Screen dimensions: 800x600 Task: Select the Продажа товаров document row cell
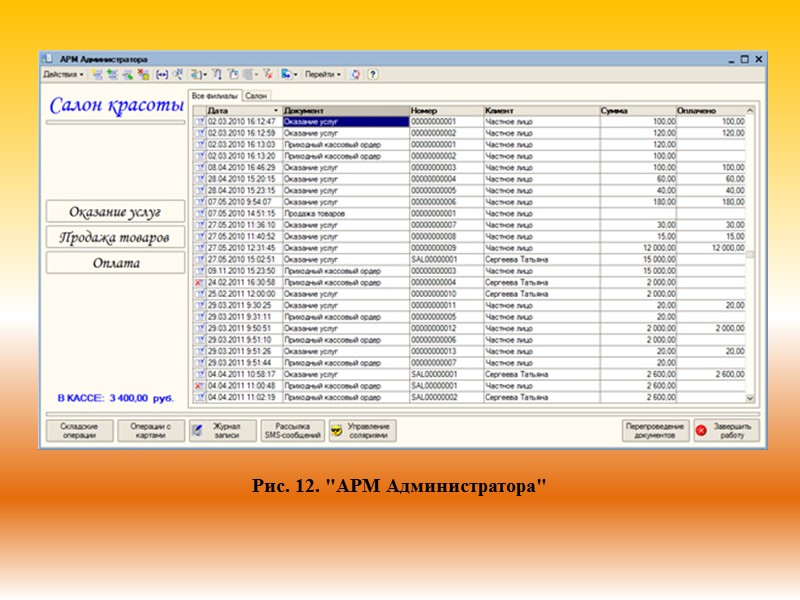(x=346, y=213)
